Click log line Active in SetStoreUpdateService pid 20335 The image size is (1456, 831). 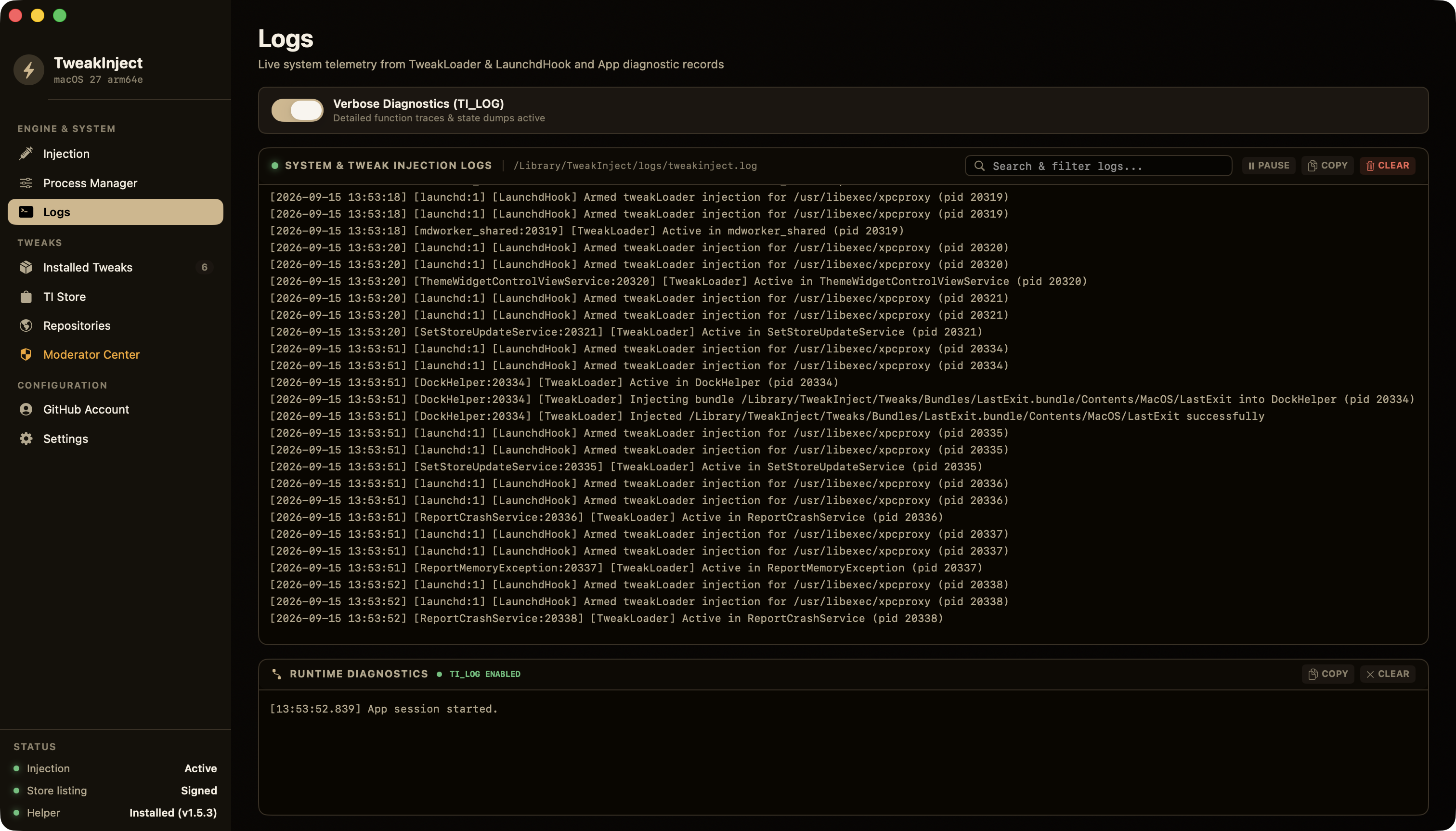click(625, 467)
